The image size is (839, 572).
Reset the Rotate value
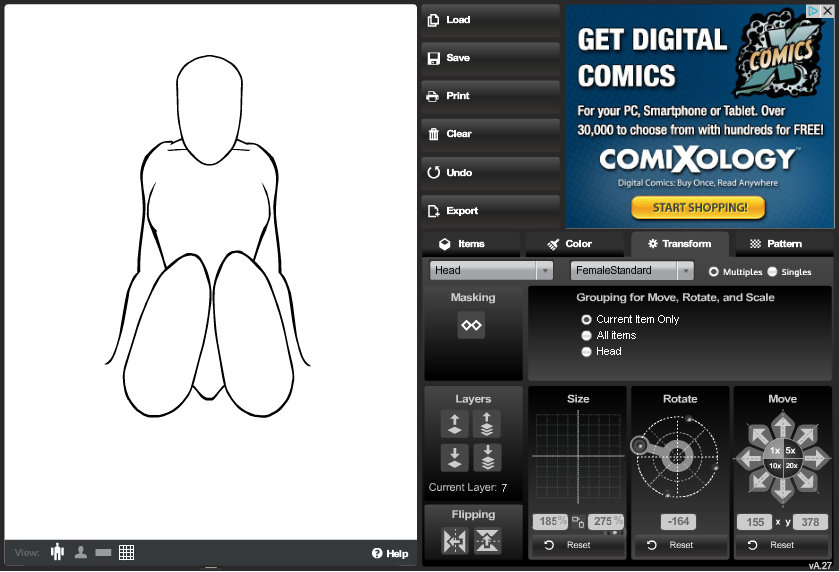click(680, 545)
